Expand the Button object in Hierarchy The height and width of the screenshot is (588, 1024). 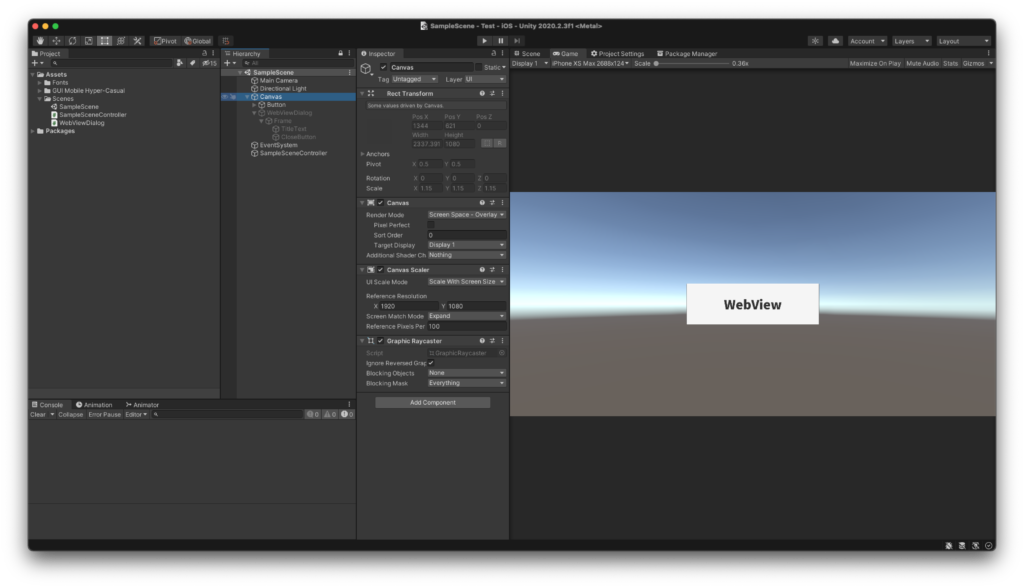(255, 105)
